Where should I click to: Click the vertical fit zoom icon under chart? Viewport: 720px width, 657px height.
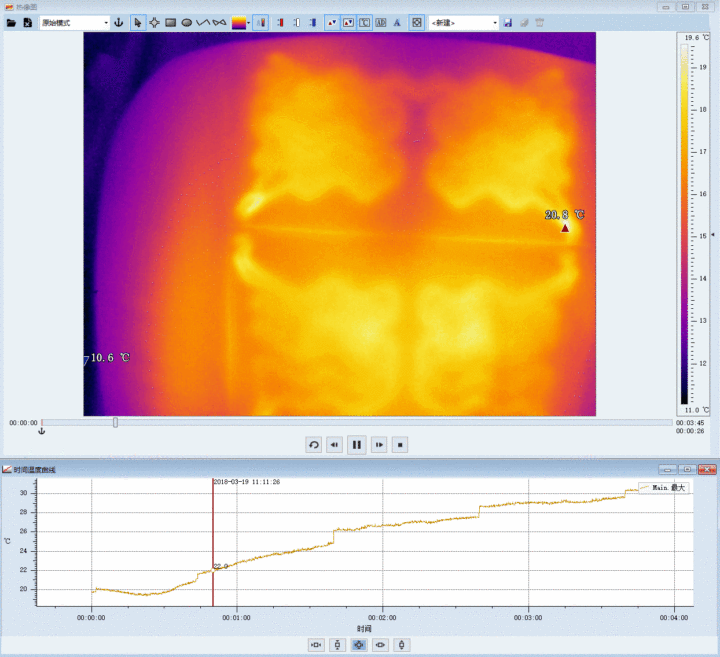[x=338, y=645]
